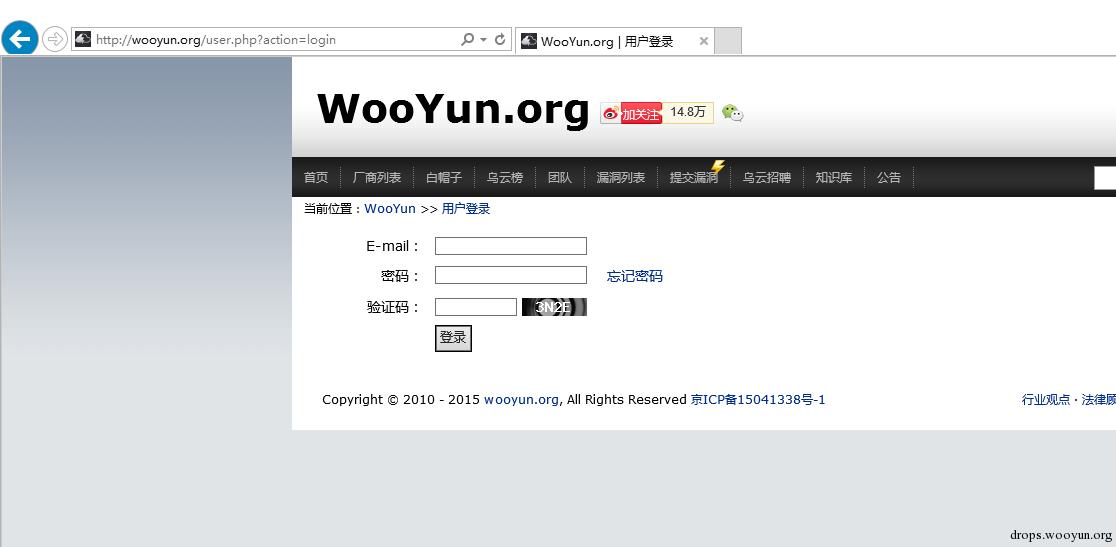
Task: Click the 验证码 captcha input field
Action: (475, 307)
